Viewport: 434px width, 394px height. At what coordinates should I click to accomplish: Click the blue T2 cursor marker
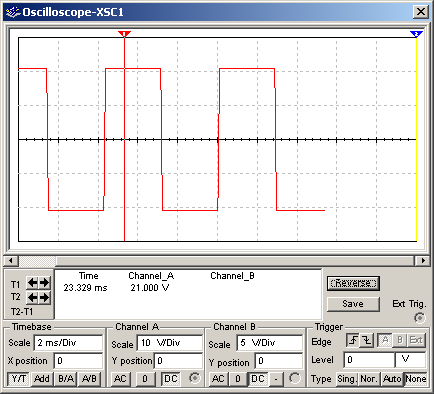pyautogui.click(x=416, y=34)
